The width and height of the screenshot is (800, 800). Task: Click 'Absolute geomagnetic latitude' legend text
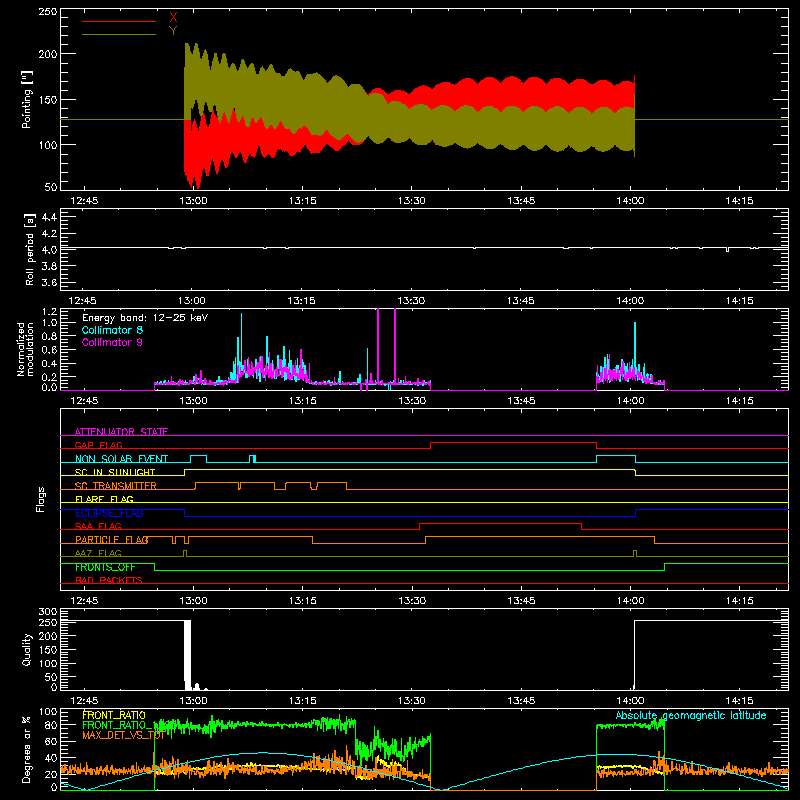click(x=691, y=715)
